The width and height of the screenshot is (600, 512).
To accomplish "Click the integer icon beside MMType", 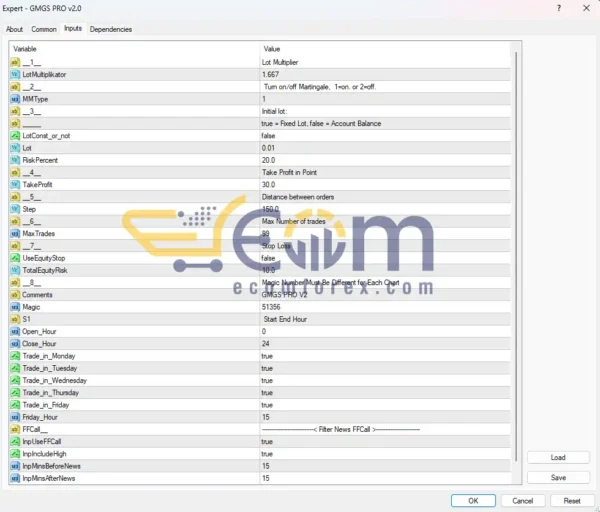I will point(15,99).
